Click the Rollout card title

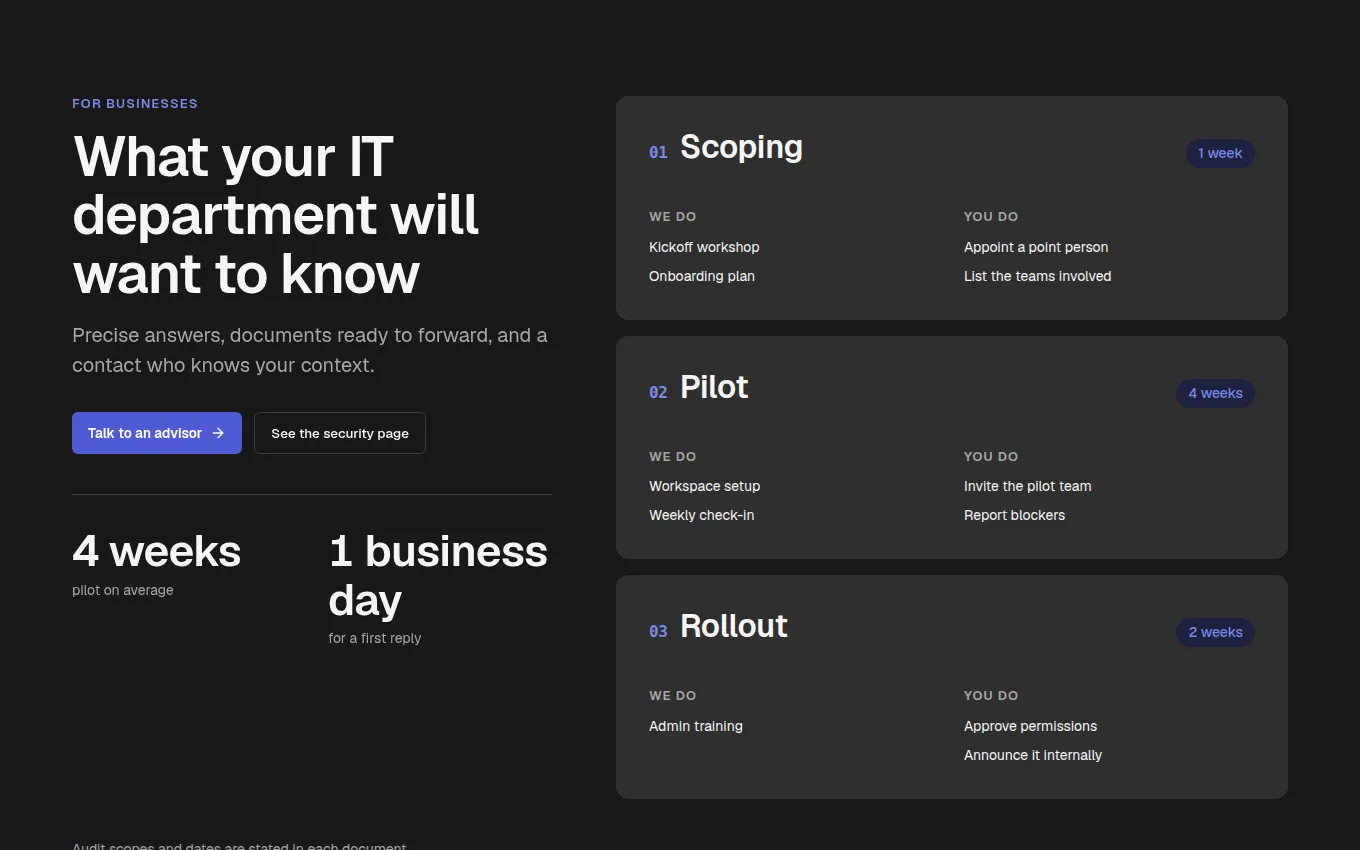tap(734, 626)
